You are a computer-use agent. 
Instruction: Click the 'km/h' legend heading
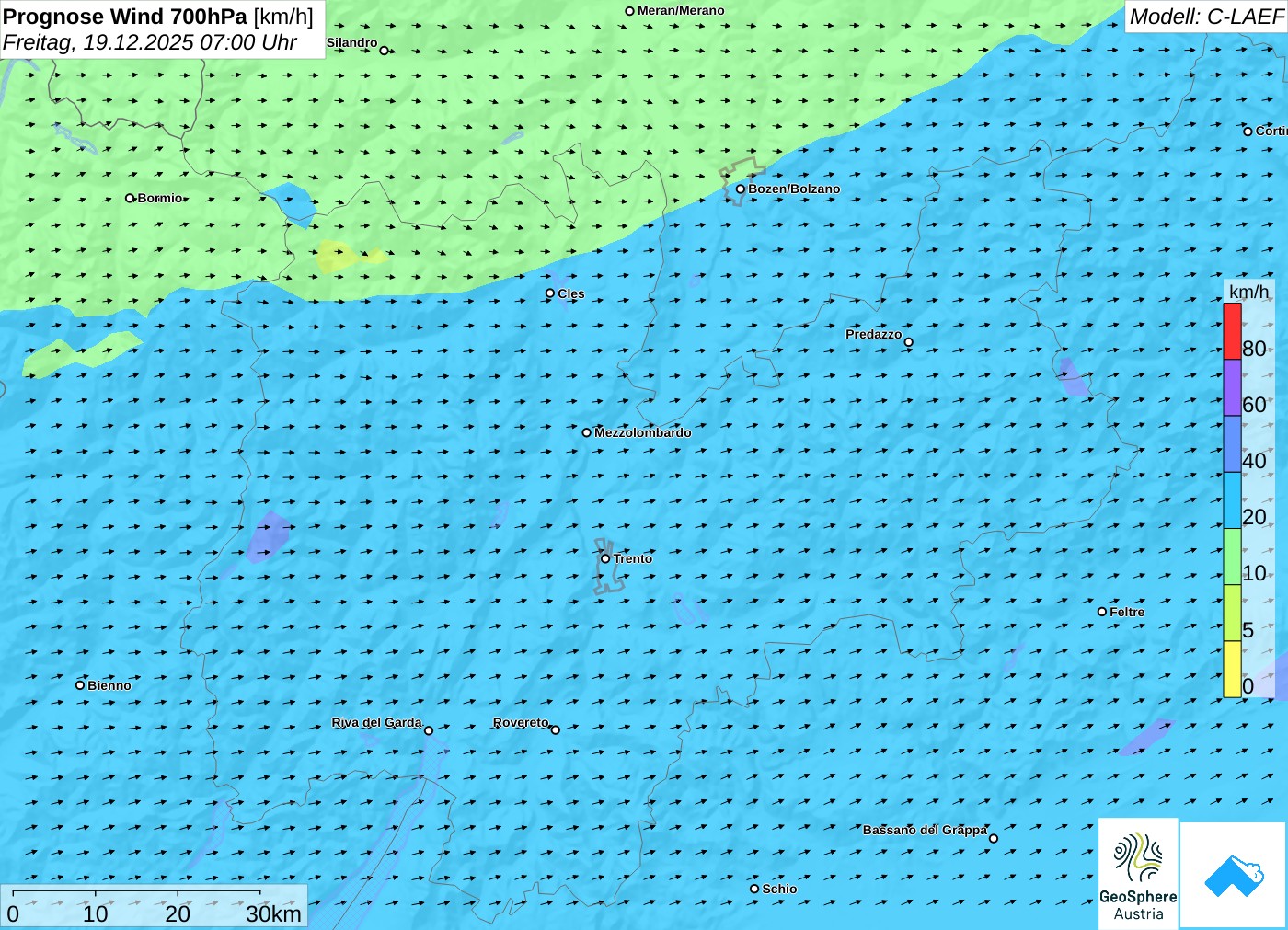(1248, 292)
